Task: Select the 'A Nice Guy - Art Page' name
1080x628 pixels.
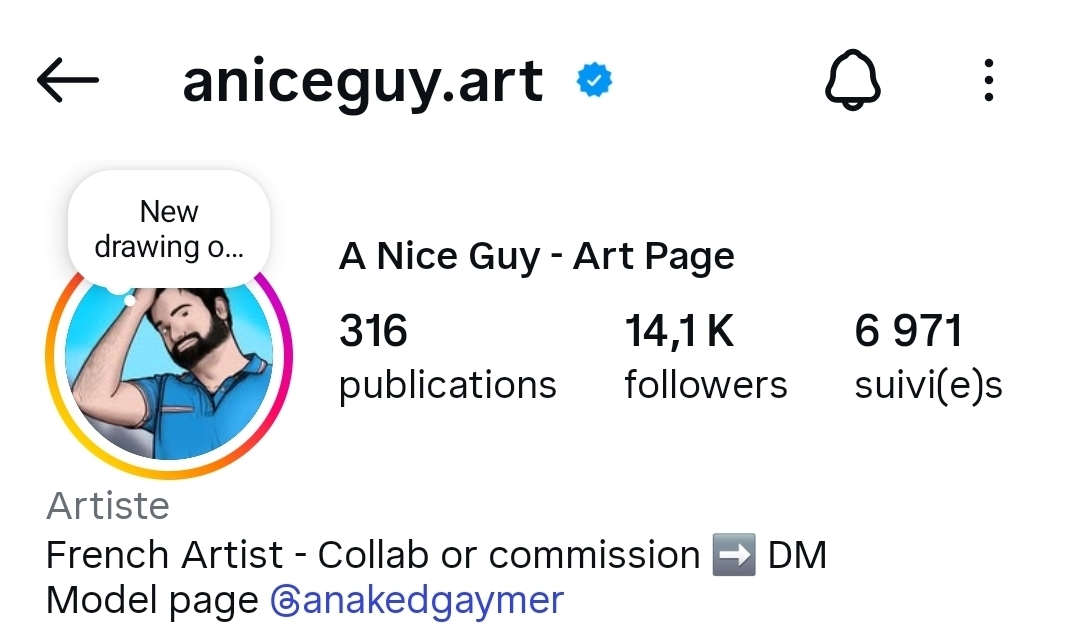Action: [x=537, y=257]
